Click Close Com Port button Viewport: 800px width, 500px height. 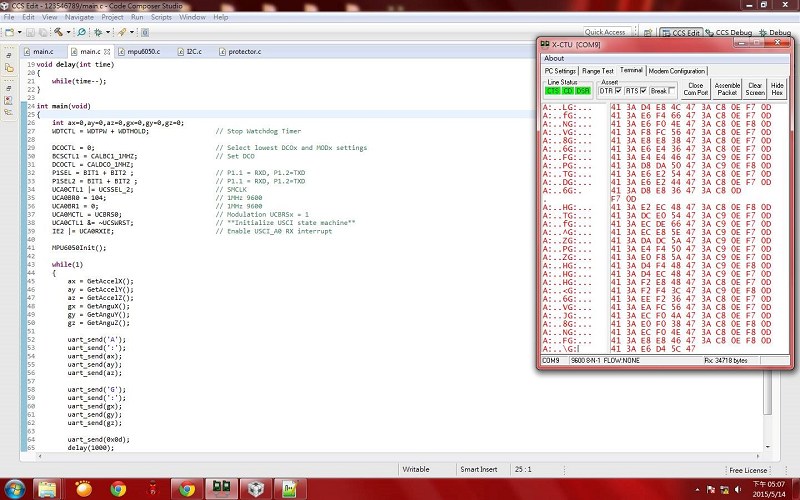pyautogui.click(x=695, y=89)
